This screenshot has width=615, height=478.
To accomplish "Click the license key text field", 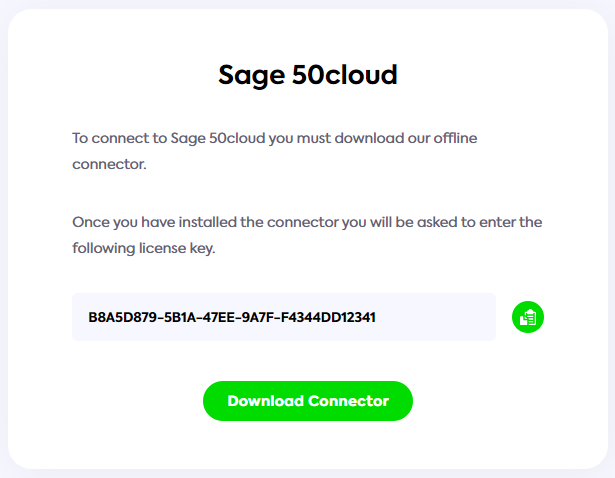I will 283,317.
